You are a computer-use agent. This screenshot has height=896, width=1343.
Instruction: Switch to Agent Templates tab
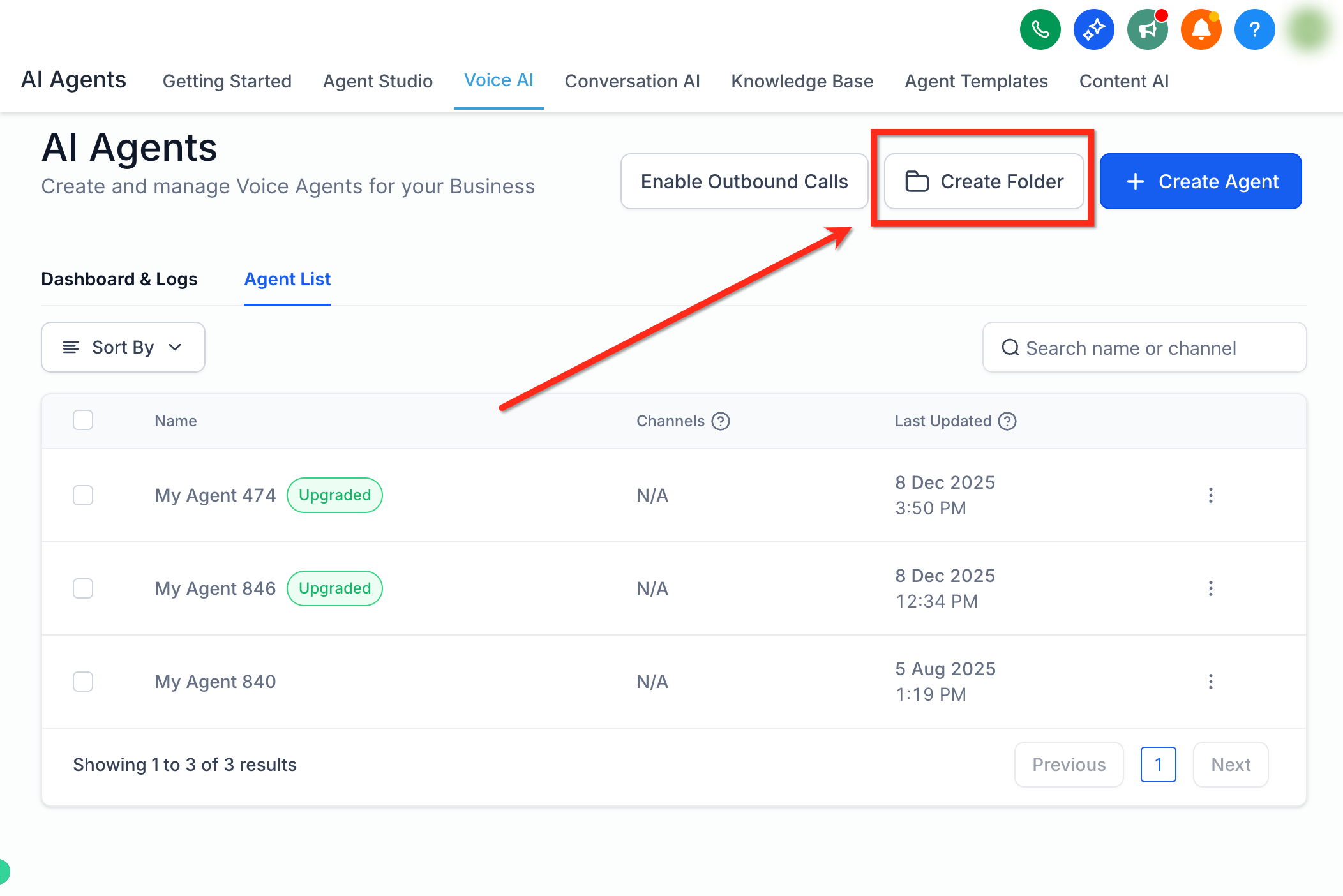pyautogui.click(x=977, y=81)
